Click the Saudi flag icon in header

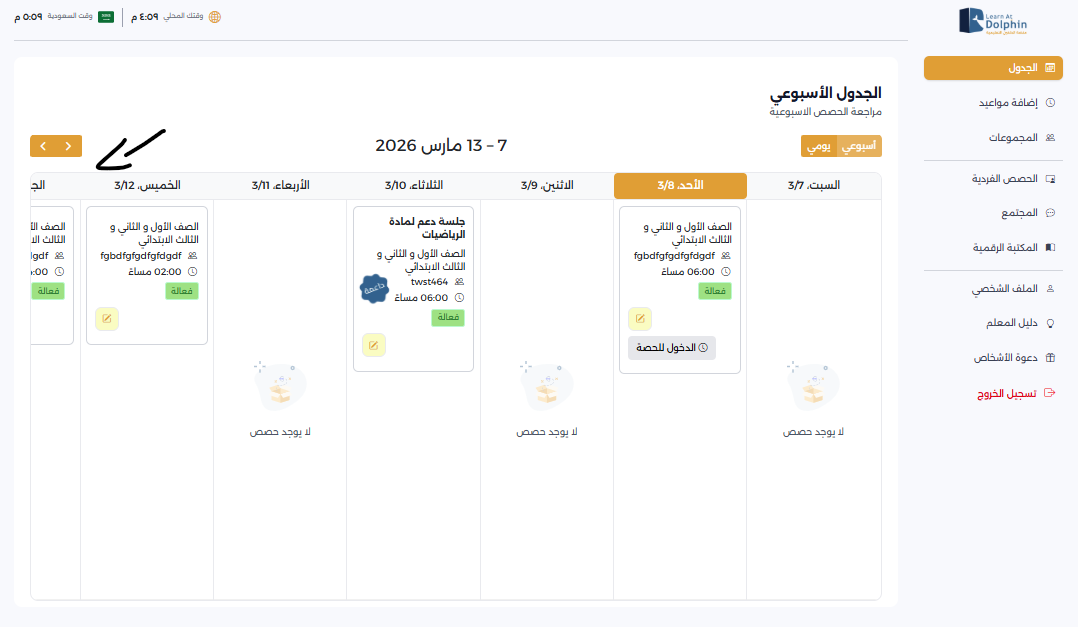coord(105,17)
